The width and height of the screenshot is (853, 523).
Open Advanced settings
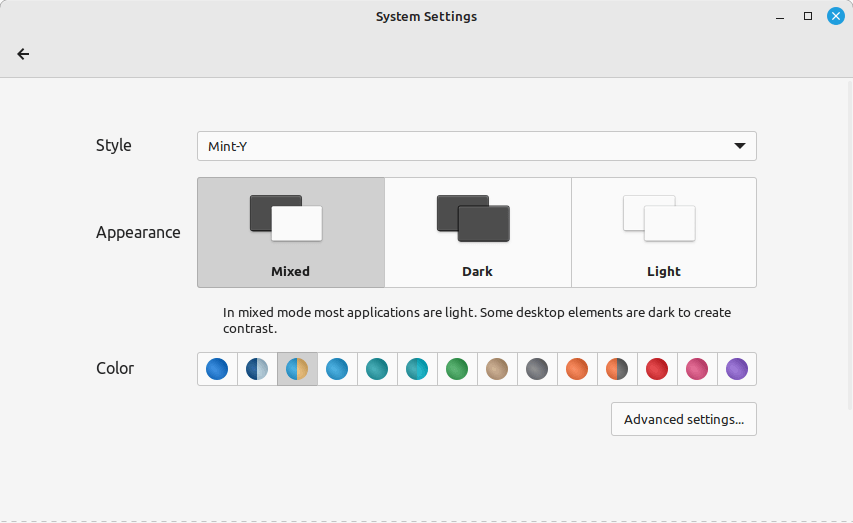tap(684, 419)
